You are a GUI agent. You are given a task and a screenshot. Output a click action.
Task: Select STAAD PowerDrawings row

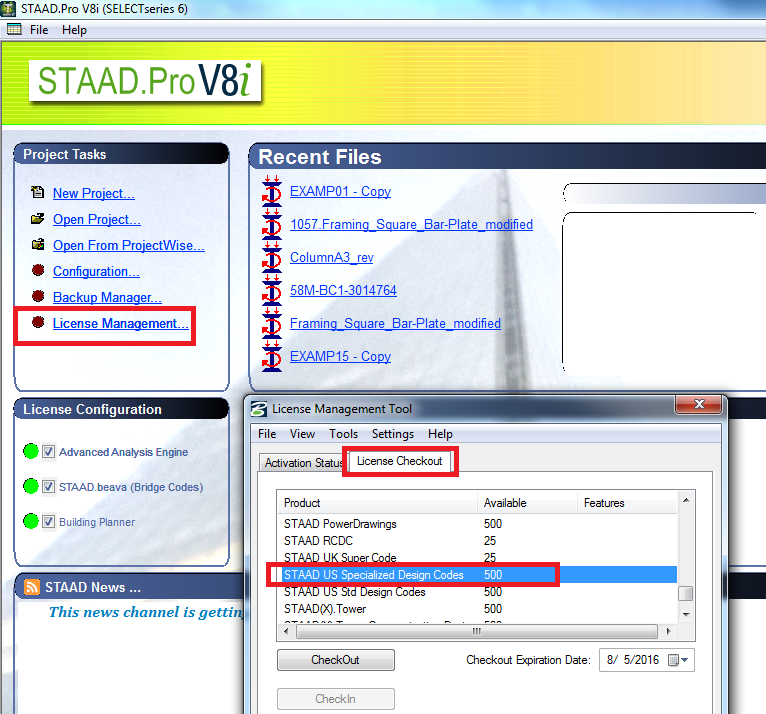point(477,524)
